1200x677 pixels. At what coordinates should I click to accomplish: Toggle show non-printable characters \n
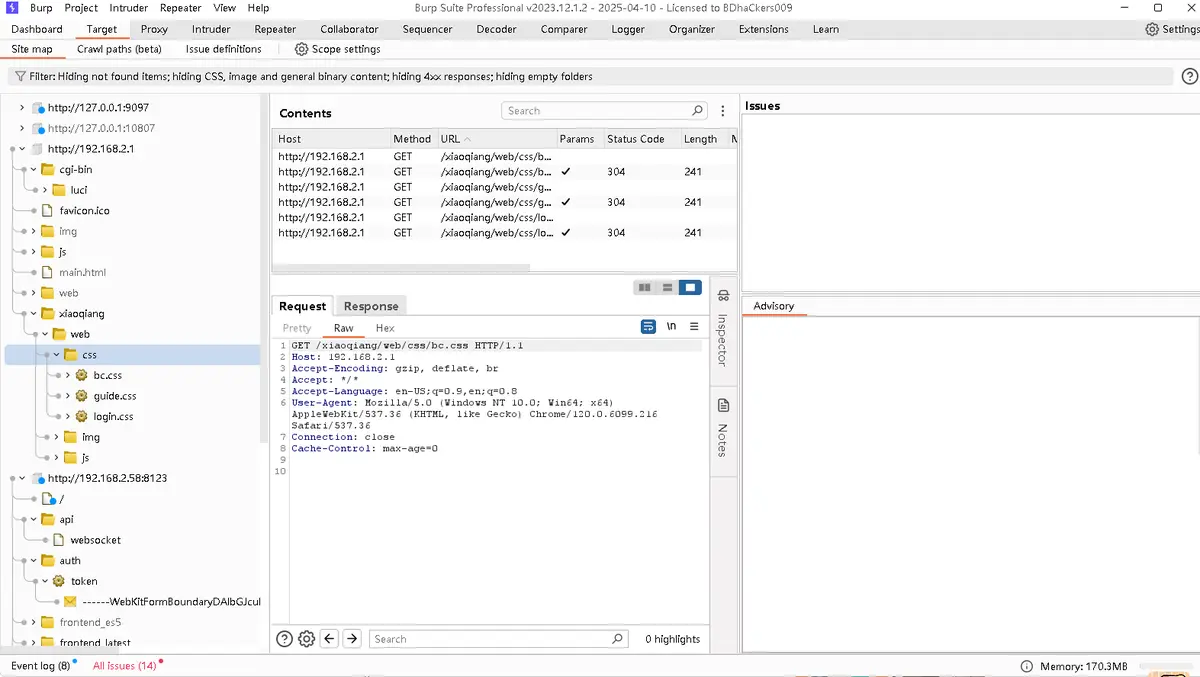click(x=672, y=327)
